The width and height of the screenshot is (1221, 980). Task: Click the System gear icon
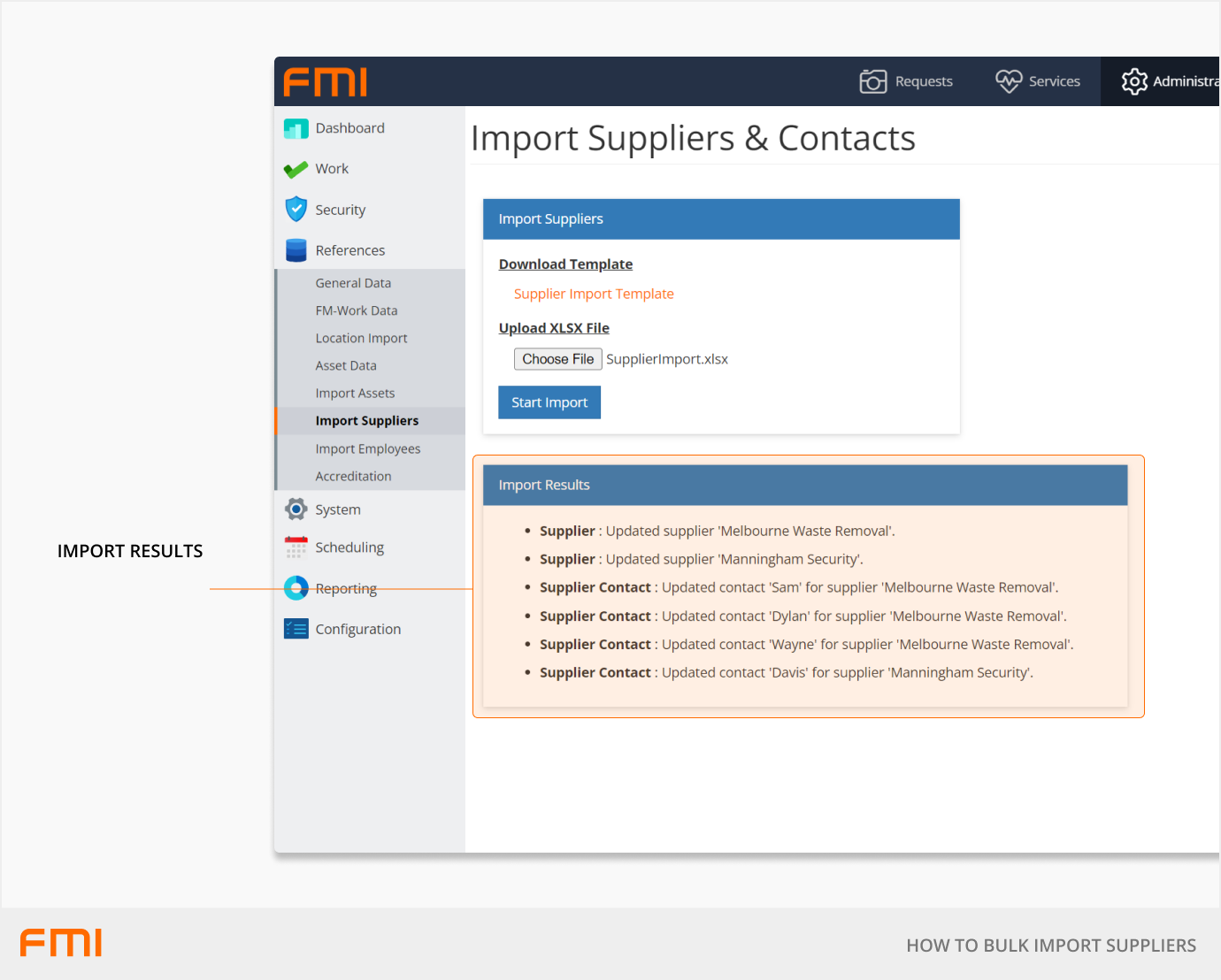click(x=296, y=509)
